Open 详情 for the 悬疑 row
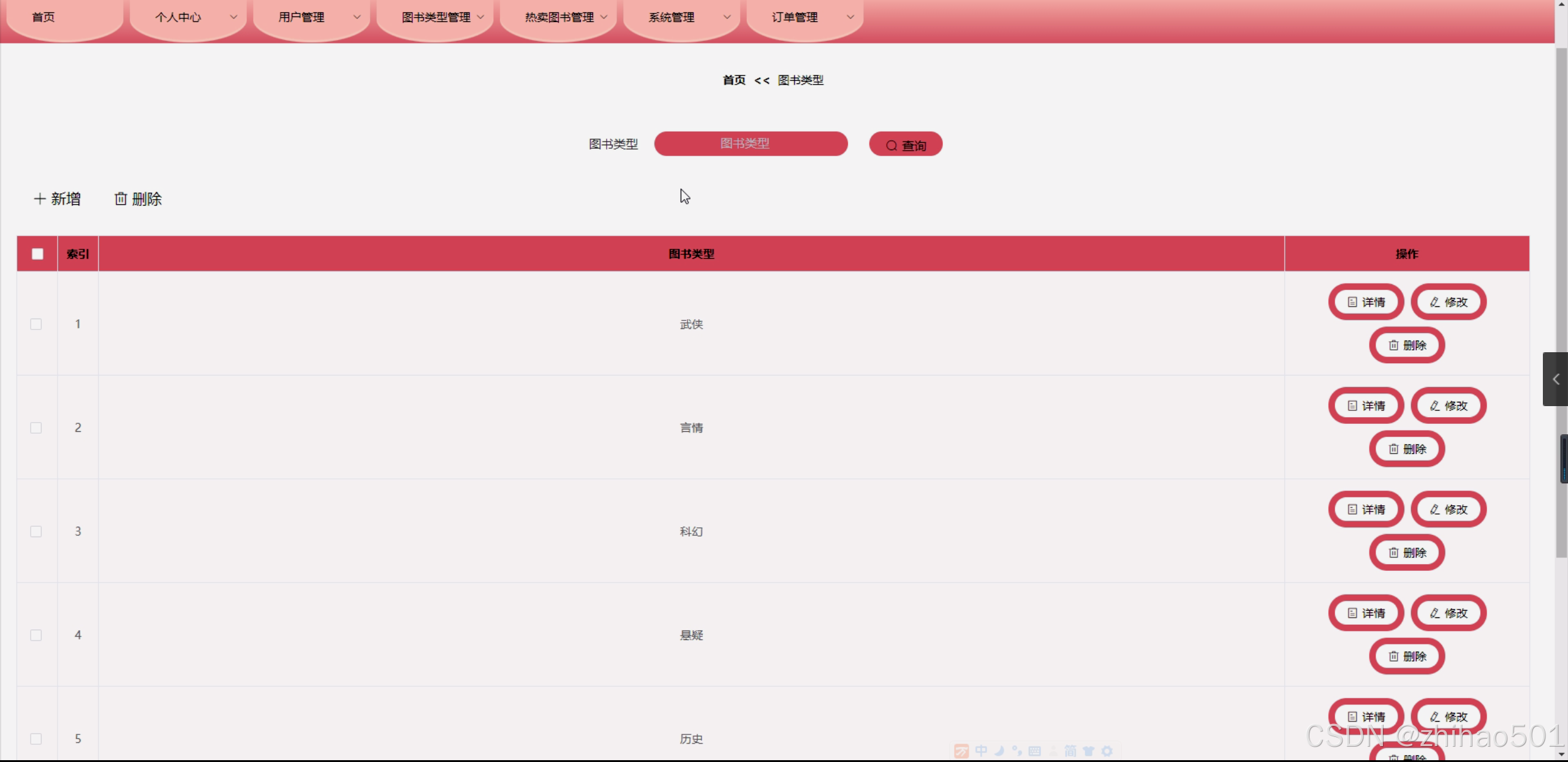1568x762 pixels. (1366, 613)
